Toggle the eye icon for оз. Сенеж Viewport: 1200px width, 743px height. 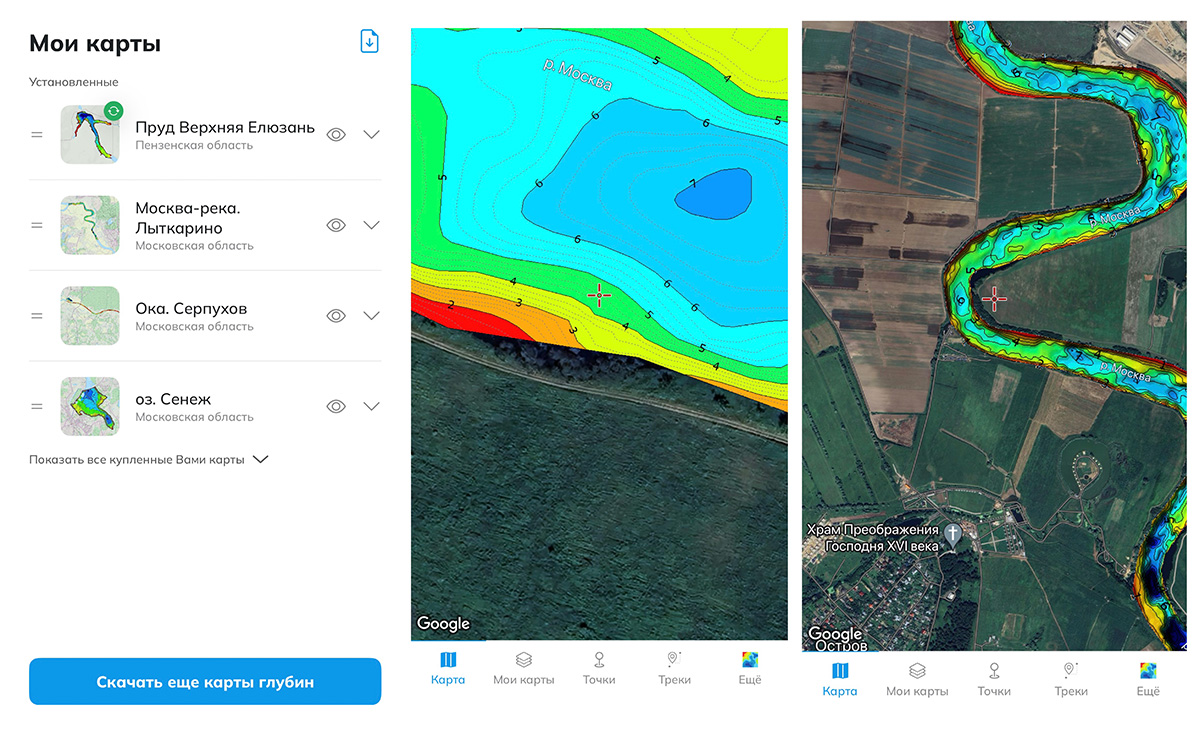click(x=336, y=406)
